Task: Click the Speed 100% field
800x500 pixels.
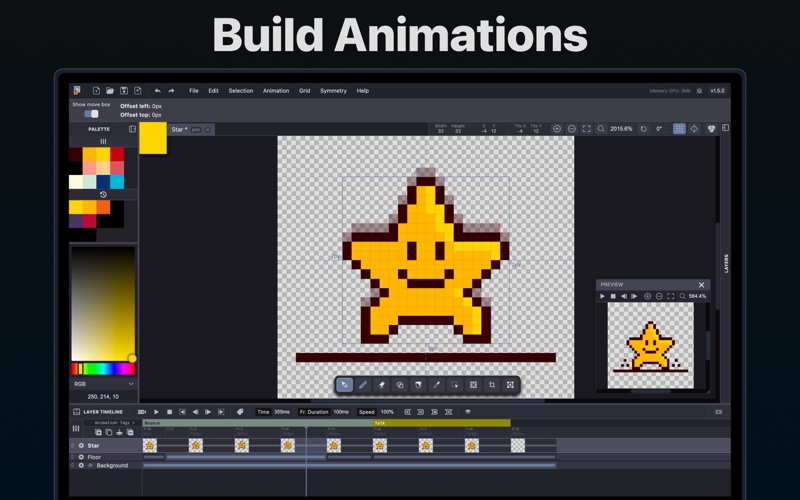Action: (387, 412)
